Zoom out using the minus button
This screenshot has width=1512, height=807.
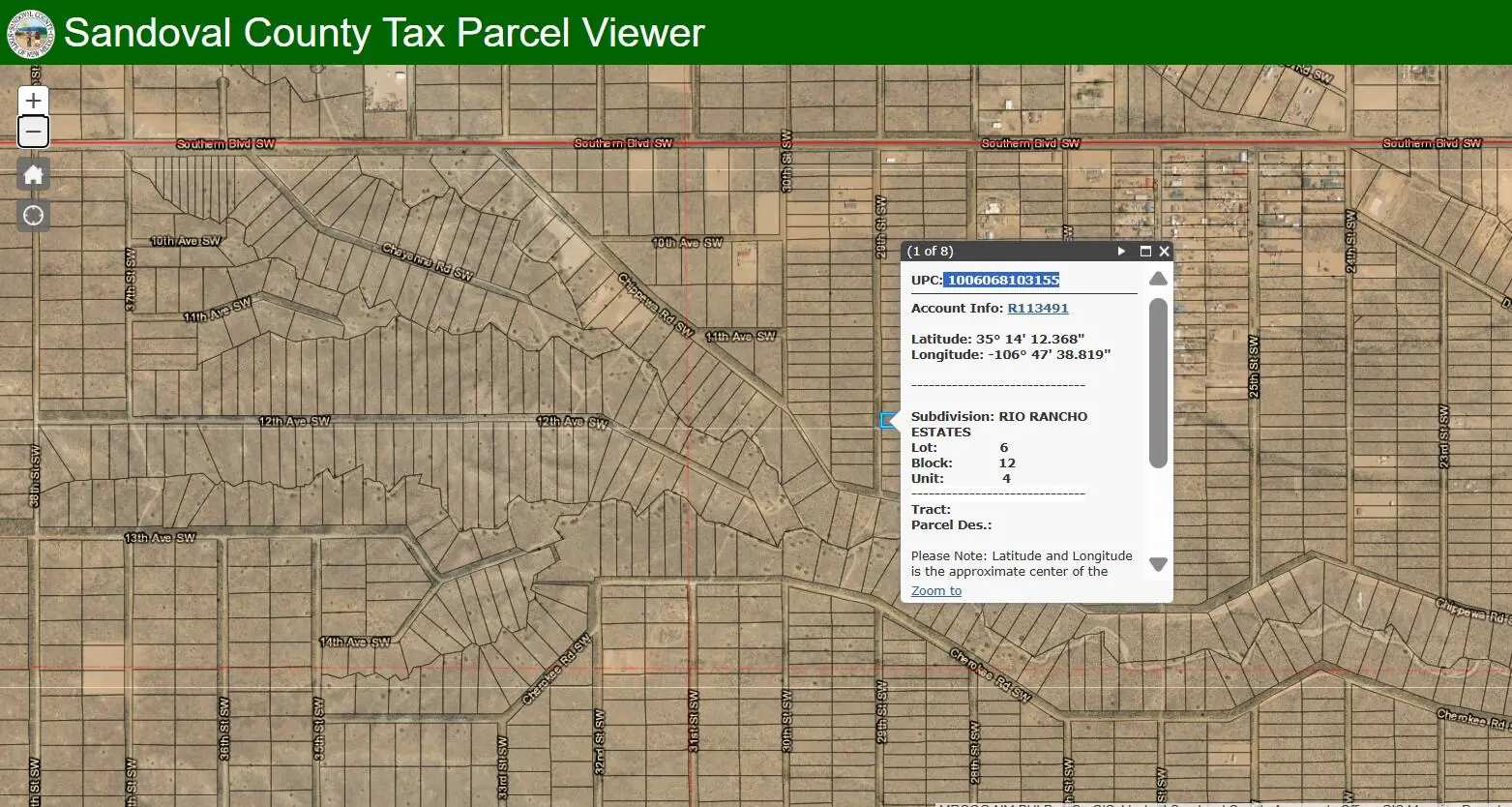tap(34, 132)
